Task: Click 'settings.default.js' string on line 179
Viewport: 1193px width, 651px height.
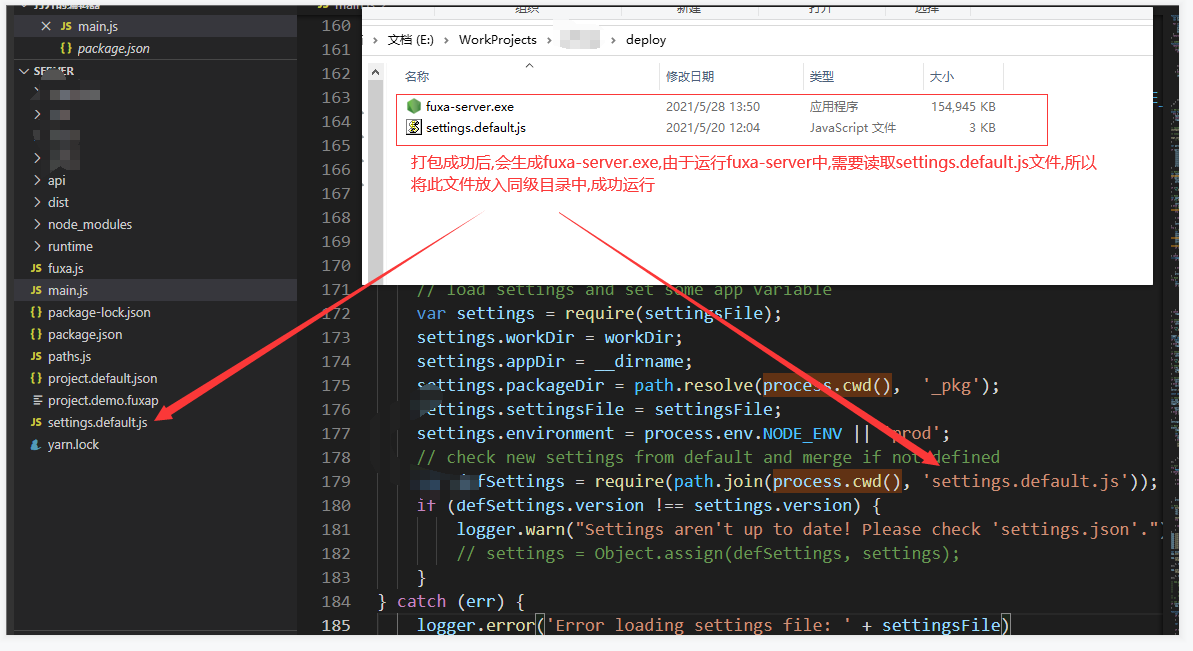Action: pyautogui.click(x=1025, y=481)
